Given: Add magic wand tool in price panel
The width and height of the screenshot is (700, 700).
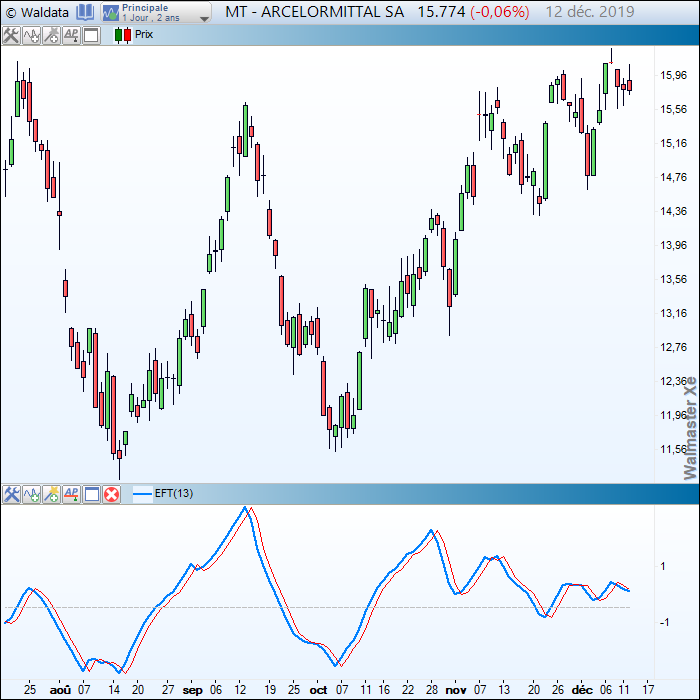Looking at the screenshot, I should 51,35.
